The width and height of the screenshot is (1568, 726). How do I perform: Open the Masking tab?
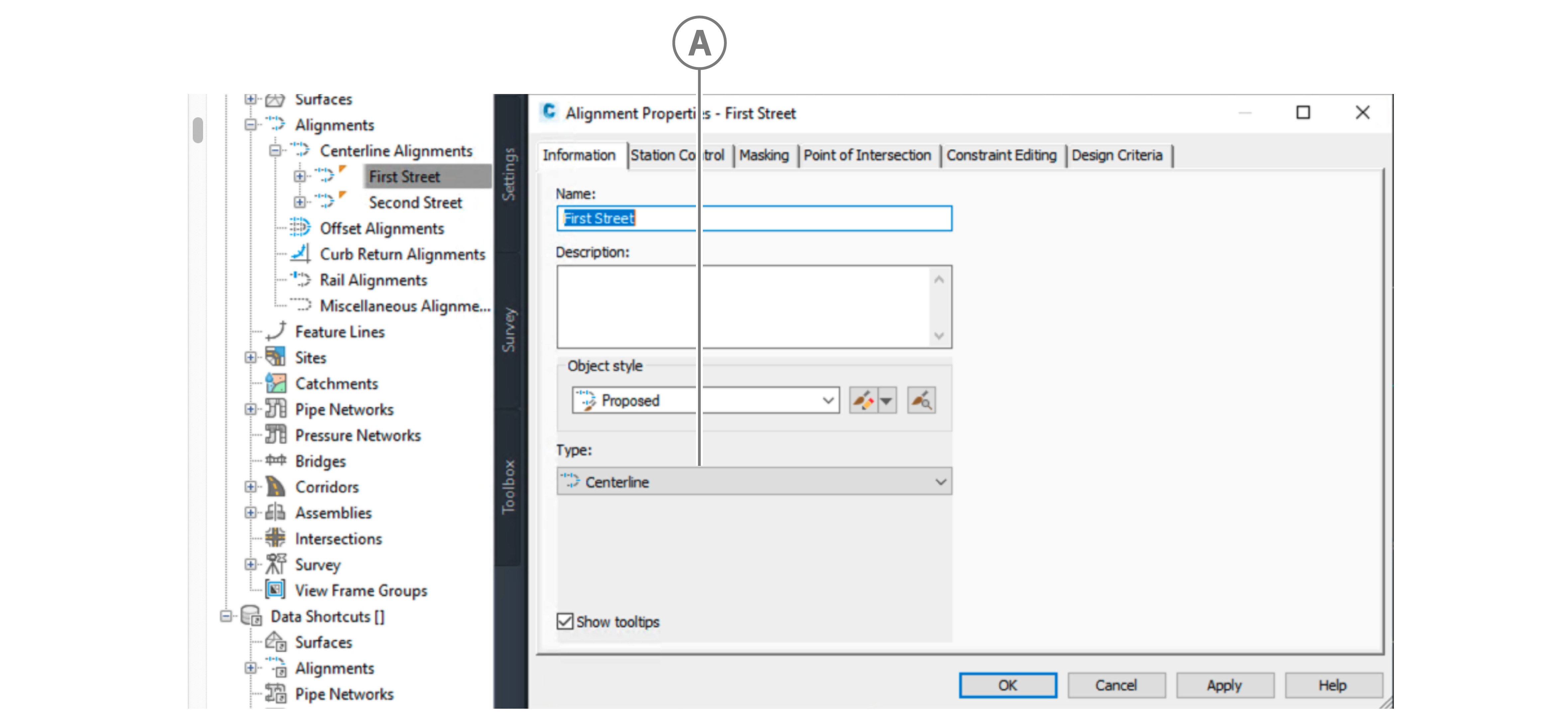coord(763,155)
